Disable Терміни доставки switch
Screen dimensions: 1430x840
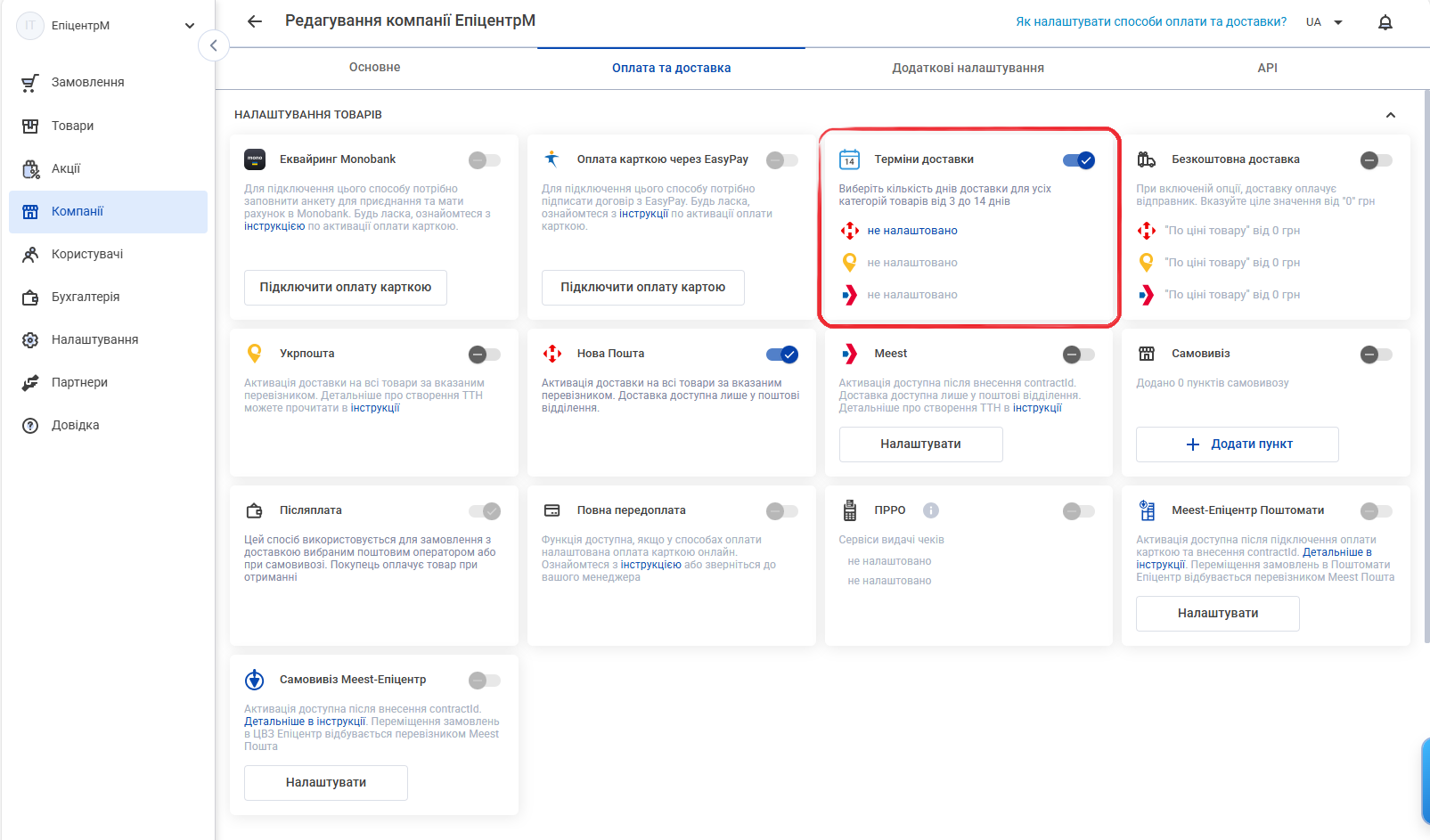(1079, 160)
